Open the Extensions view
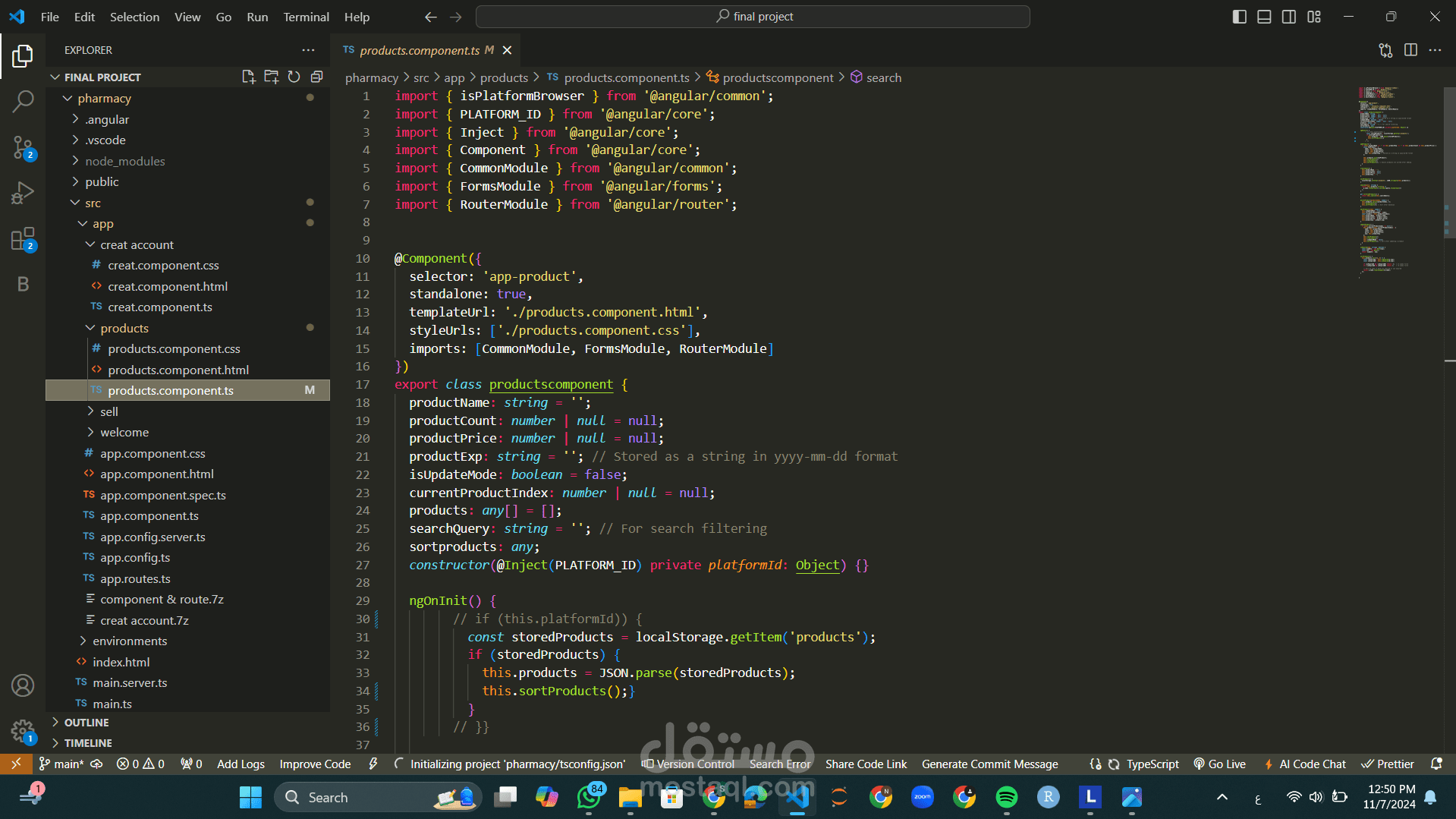The image size is (1456, 819). (23, 239)
